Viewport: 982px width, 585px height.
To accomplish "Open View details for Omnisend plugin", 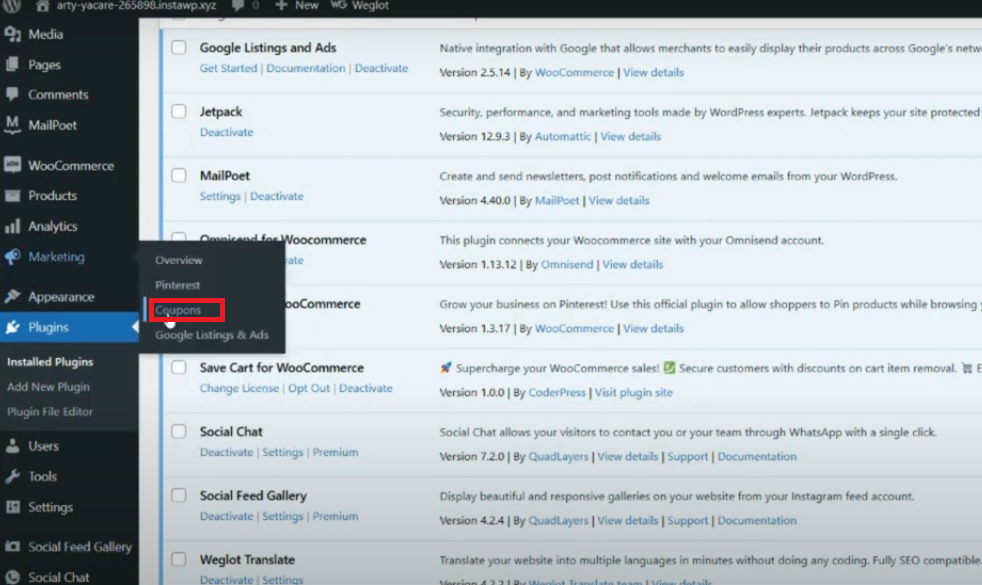I will (x=632, y=264).
